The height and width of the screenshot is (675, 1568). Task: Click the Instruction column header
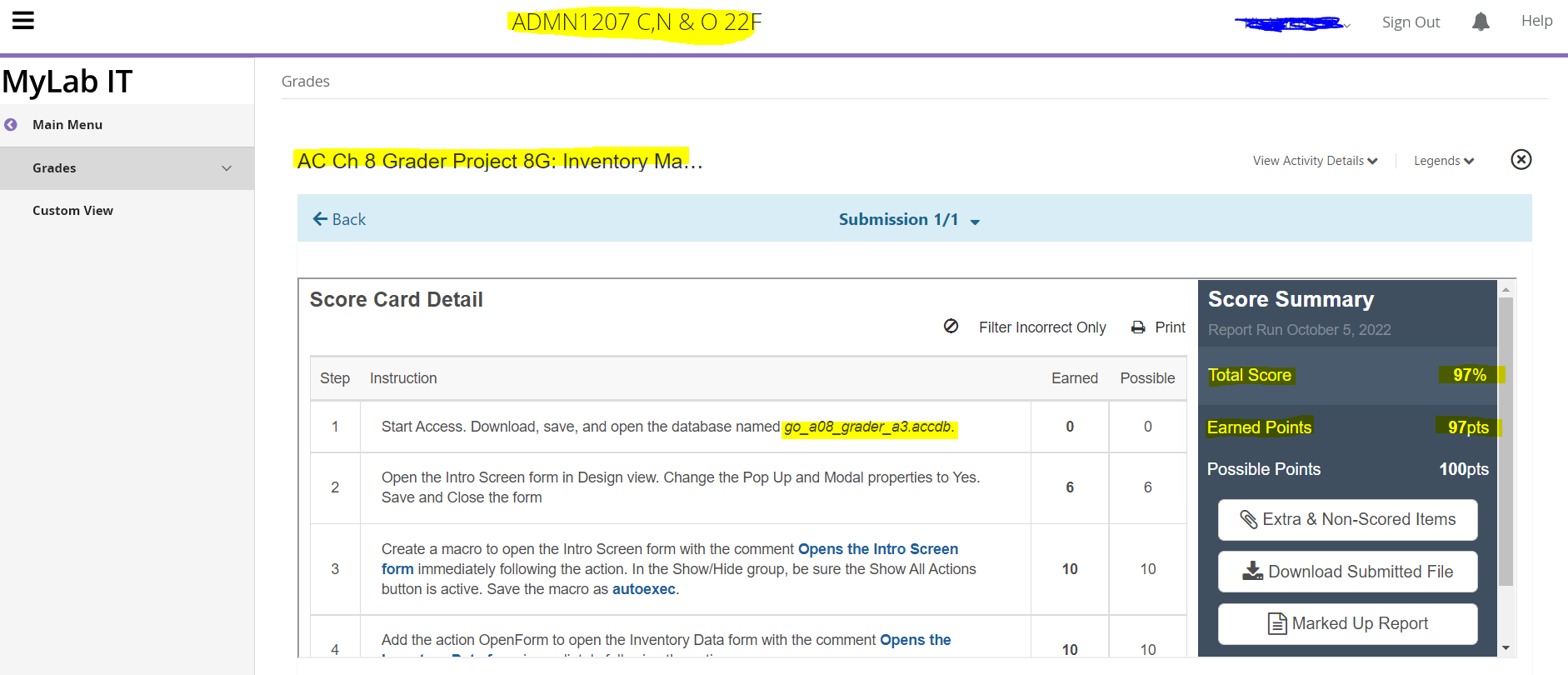point(403,378)
